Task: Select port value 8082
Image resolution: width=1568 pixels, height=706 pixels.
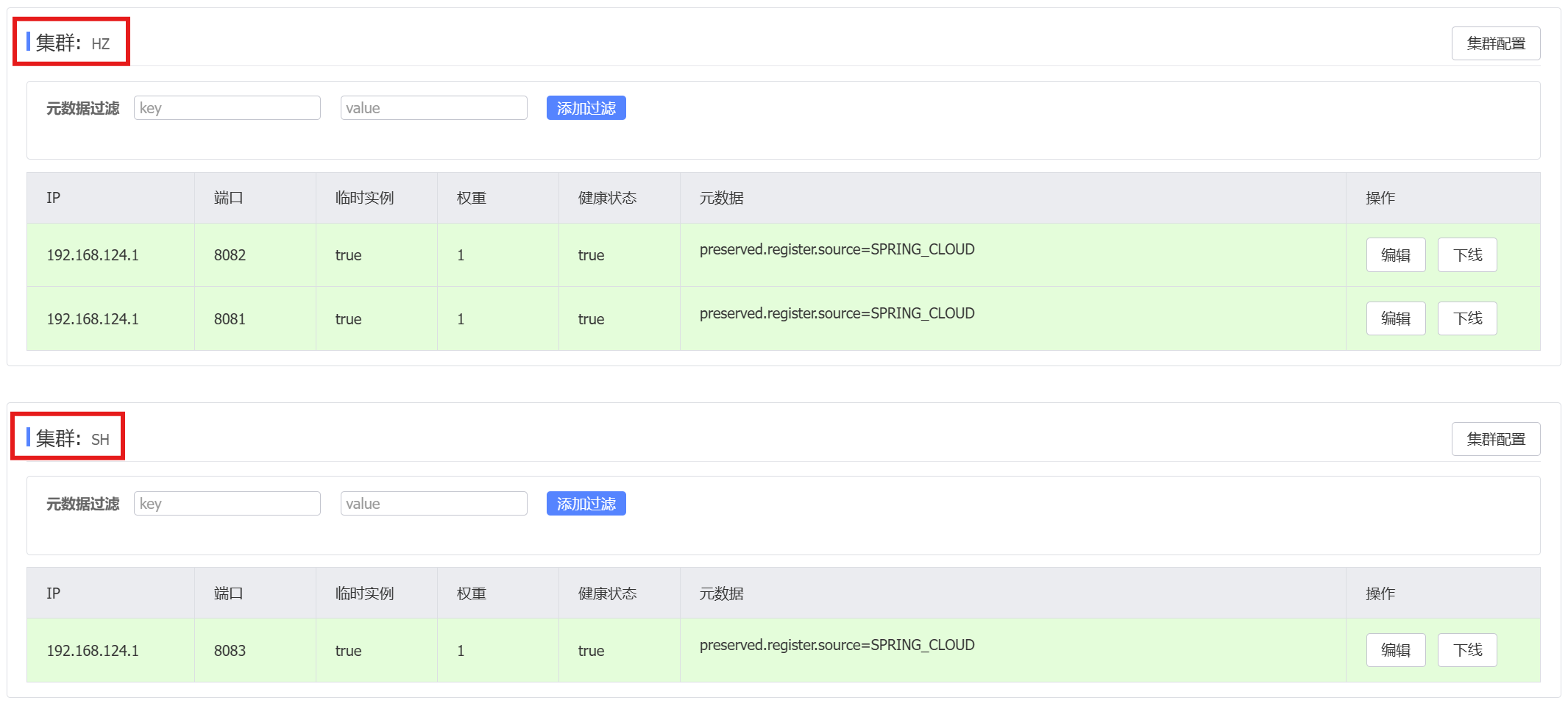Action: click(x=230, y=255)
